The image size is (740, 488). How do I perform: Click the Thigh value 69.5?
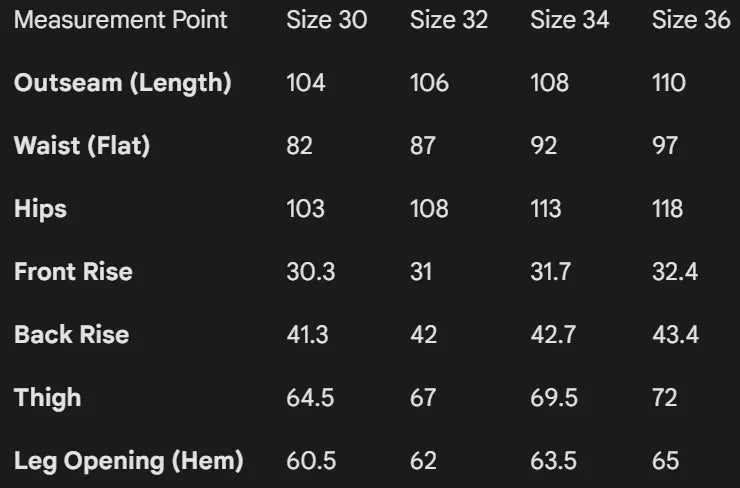(x=554, y=398)
